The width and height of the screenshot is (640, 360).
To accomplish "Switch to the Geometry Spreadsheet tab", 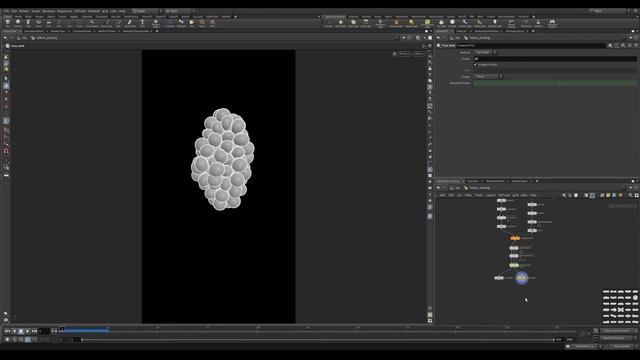I will tap(136, 31).
